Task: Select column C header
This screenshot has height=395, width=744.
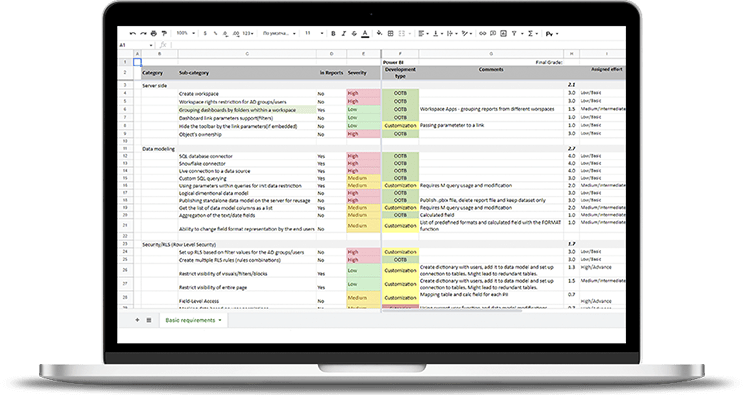Action: coord(247,54)
